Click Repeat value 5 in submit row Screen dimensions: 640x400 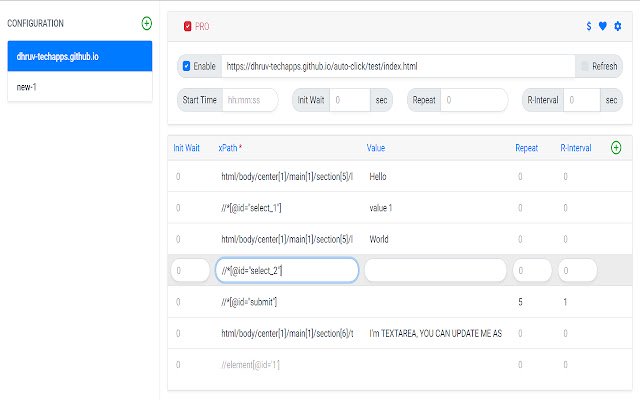pos(532,302)
